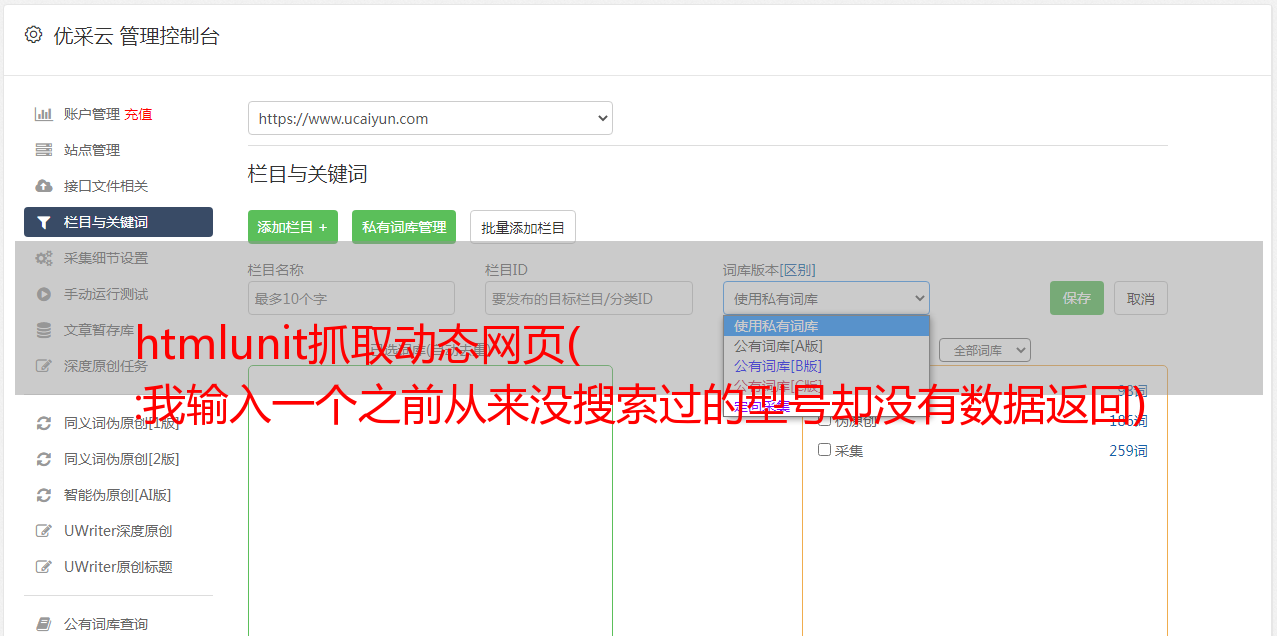
Task: Open the 词库版本 dropdown showing 使用私有词库
Action: click(826, 298)
